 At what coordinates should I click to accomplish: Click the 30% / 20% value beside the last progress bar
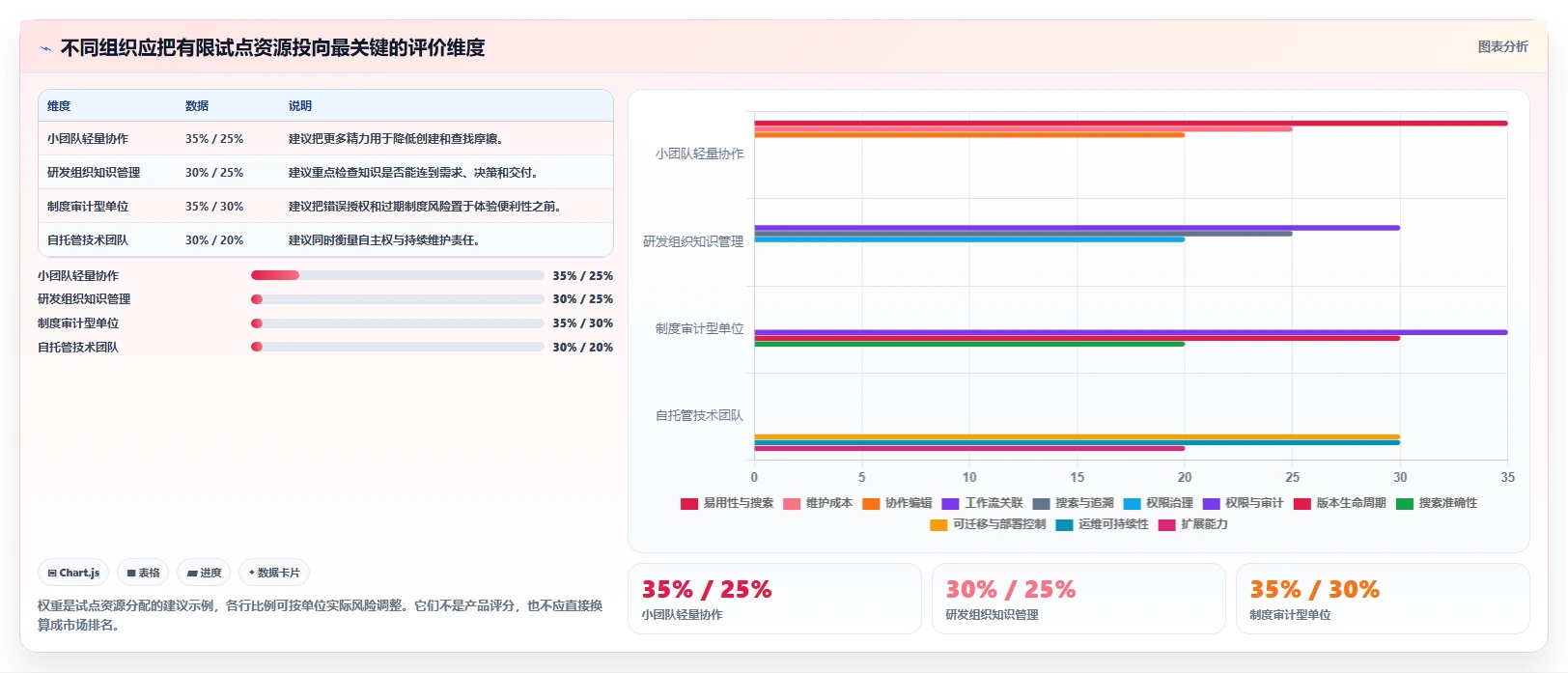coord(582,347)
